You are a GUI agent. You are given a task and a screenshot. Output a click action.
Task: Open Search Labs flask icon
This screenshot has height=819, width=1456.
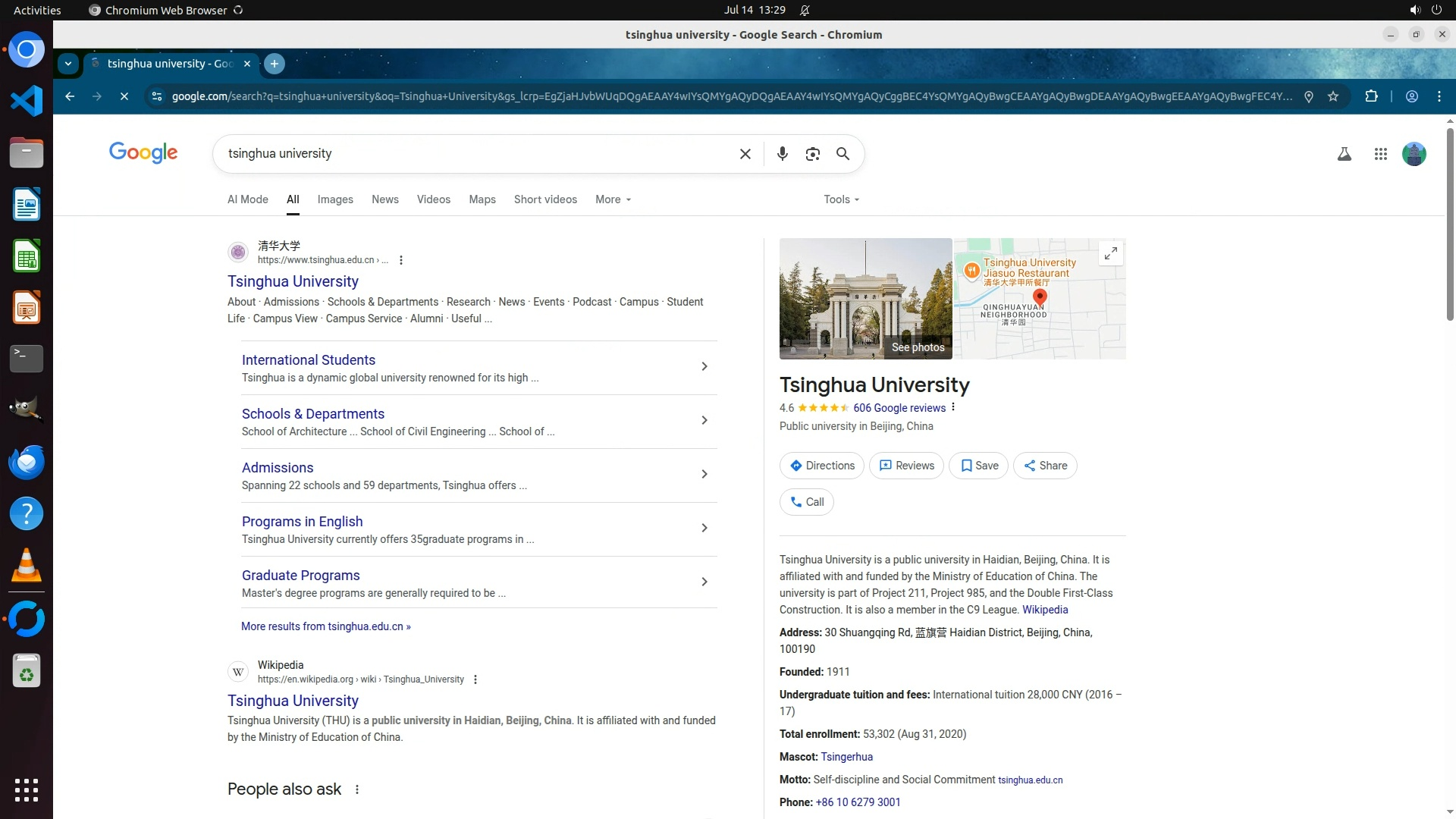tap(1344, 154)
